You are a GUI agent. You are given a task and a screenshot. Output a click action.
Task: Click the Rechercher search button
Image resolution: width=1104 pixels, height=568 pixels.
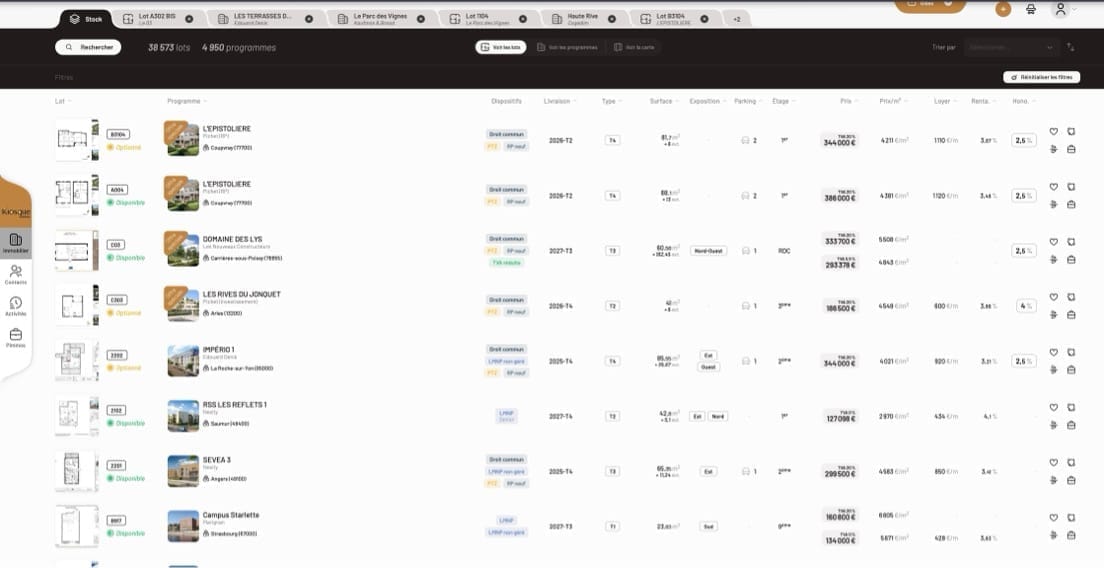(88, 47)
